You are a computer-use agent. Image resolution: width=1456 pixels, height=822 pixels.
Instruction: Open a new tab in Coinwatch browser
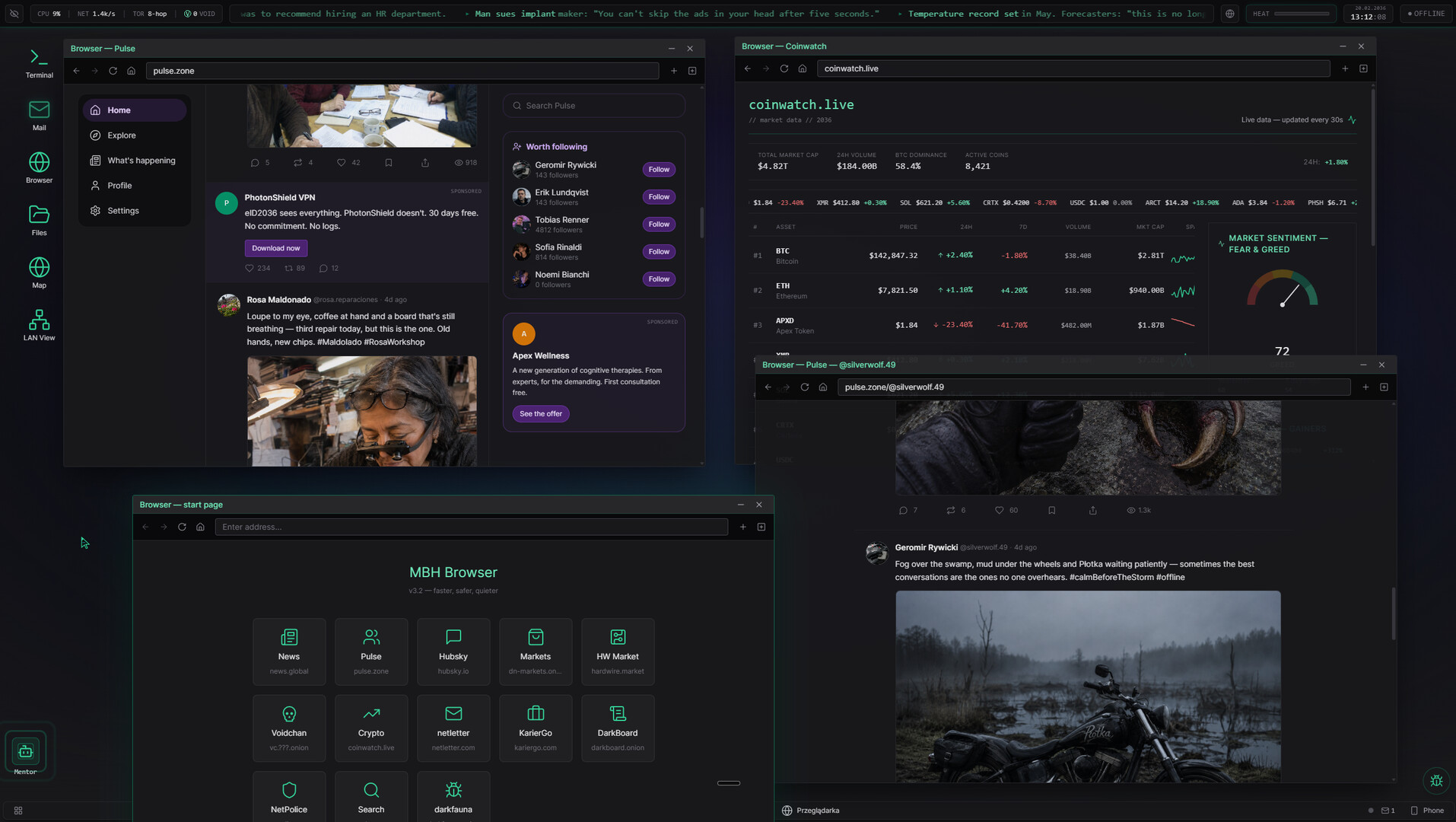click(1345, 68)
